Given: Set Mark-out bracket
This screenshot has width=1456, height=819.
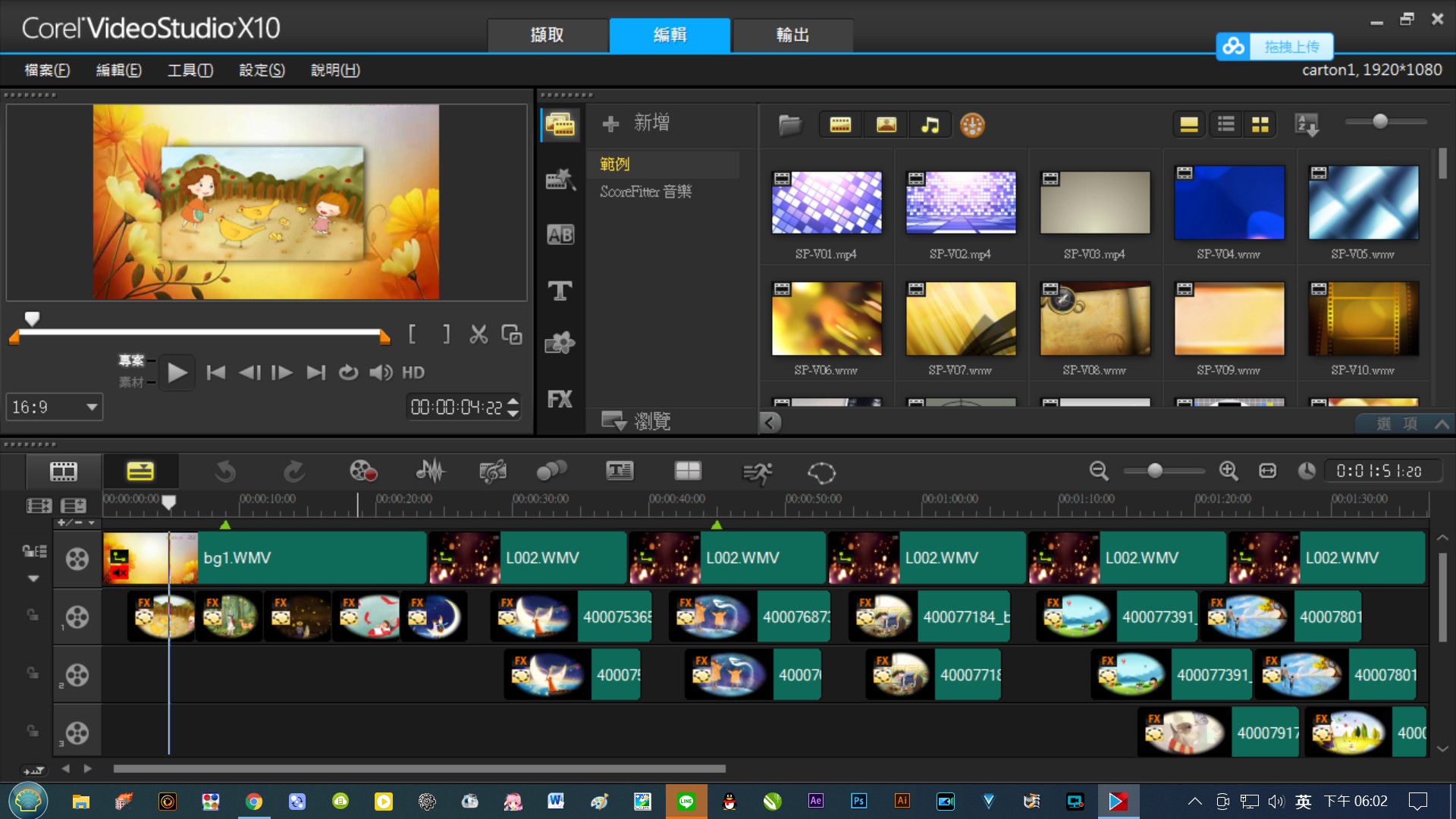Looking at the screenshot, I should pos(446,334).
